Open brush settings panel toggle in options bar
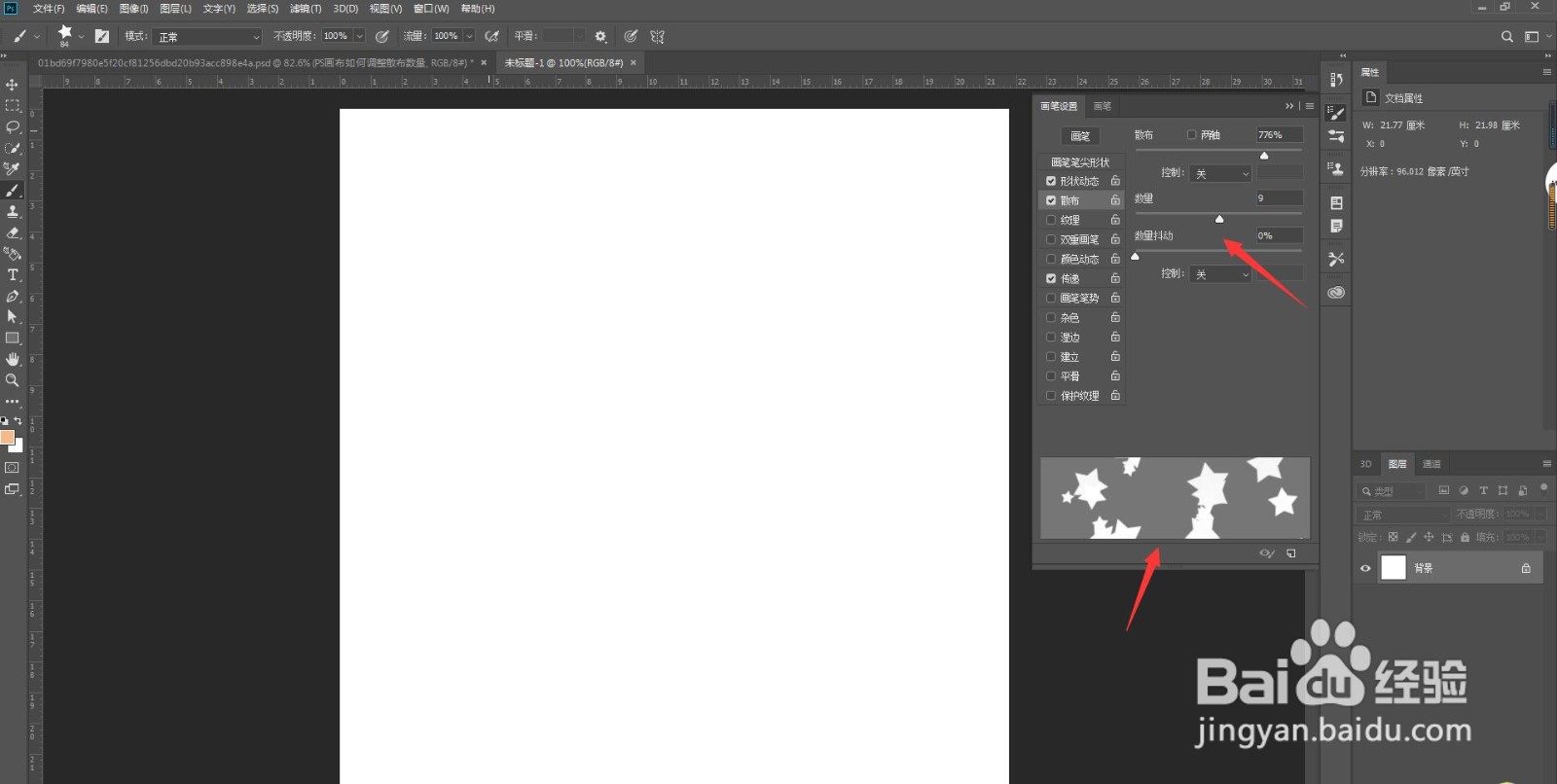This screenshot has height=784, width=1557. pyautogui.click(x=102, y=36)
